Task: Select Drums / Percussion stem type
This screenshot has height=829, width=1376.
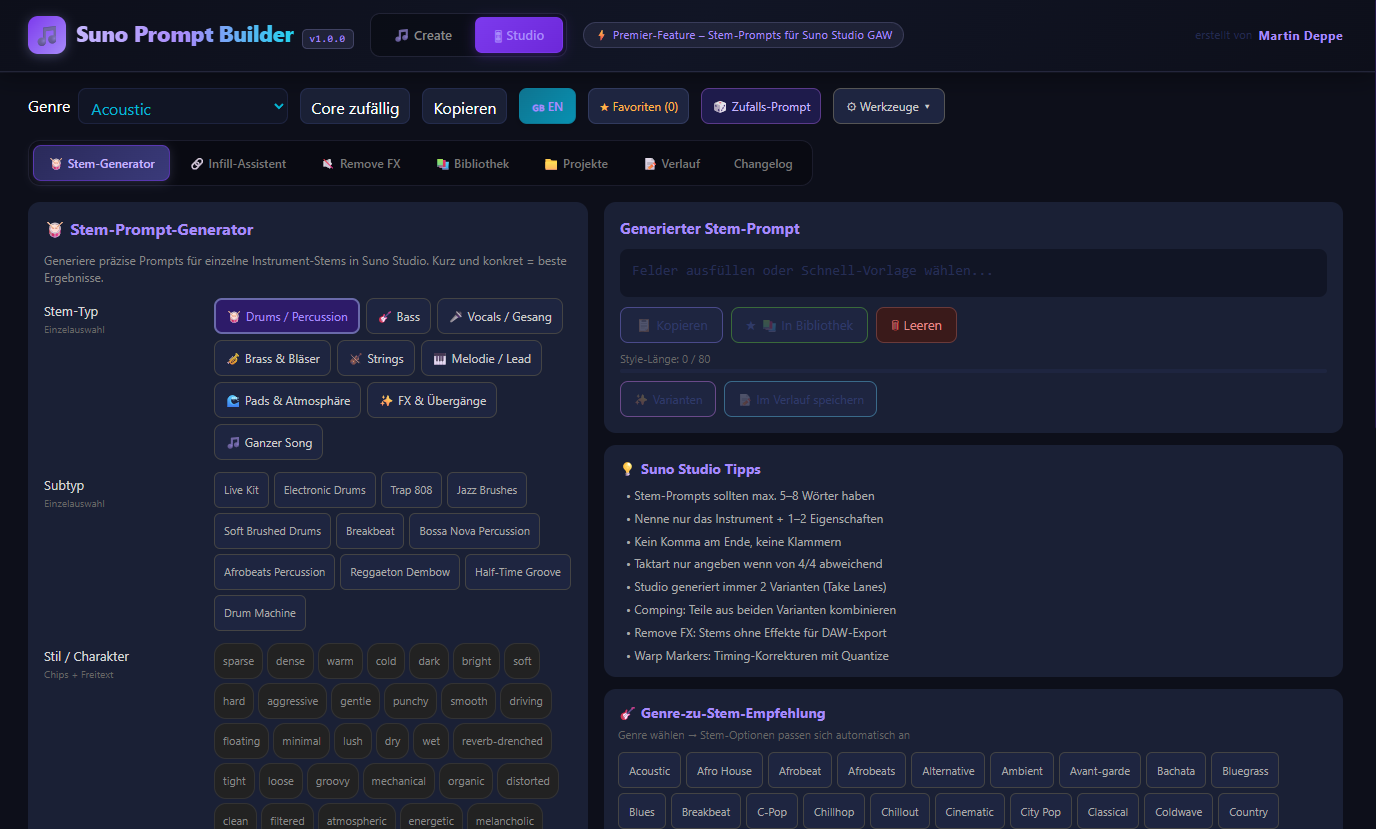Action: pyautogui.click(x=287, y=316)
